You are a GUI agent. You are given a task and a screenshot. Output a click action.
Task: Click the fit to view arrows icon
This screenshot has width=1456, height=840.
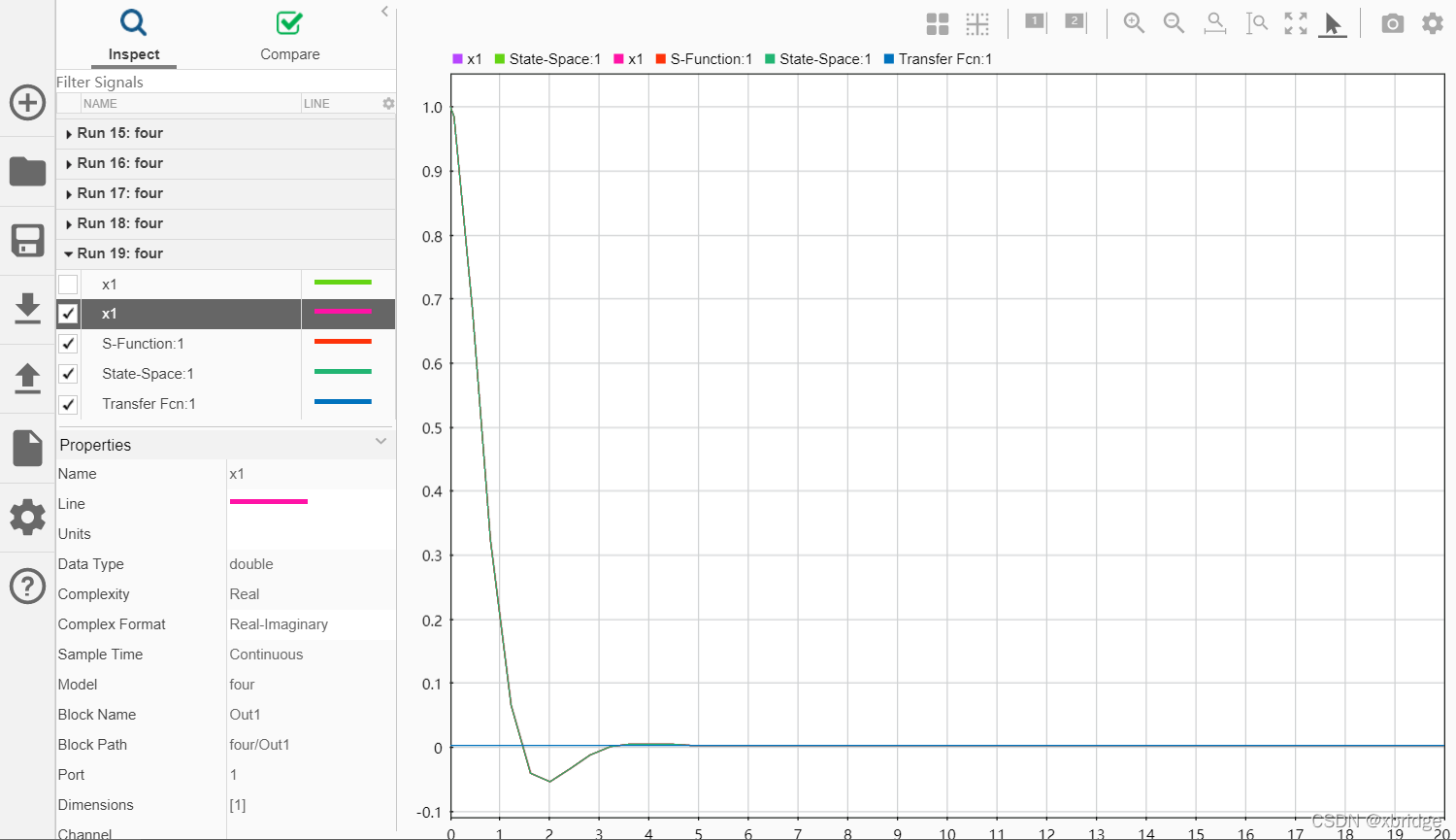(1296, 23)
